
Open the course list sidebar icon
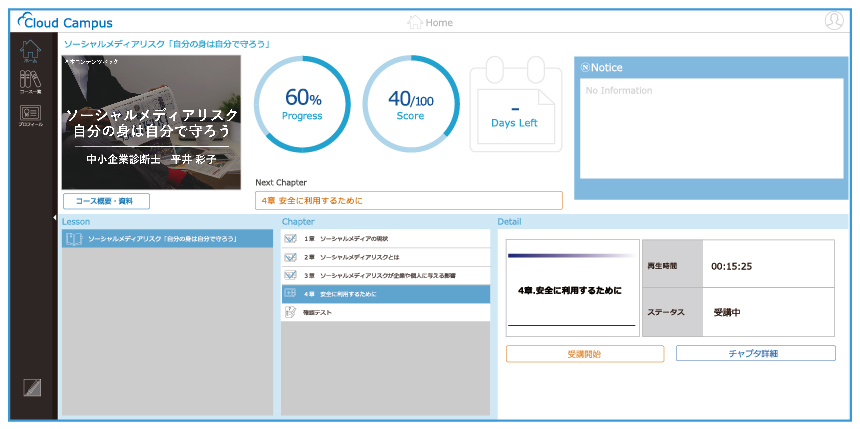coord(31,84)
